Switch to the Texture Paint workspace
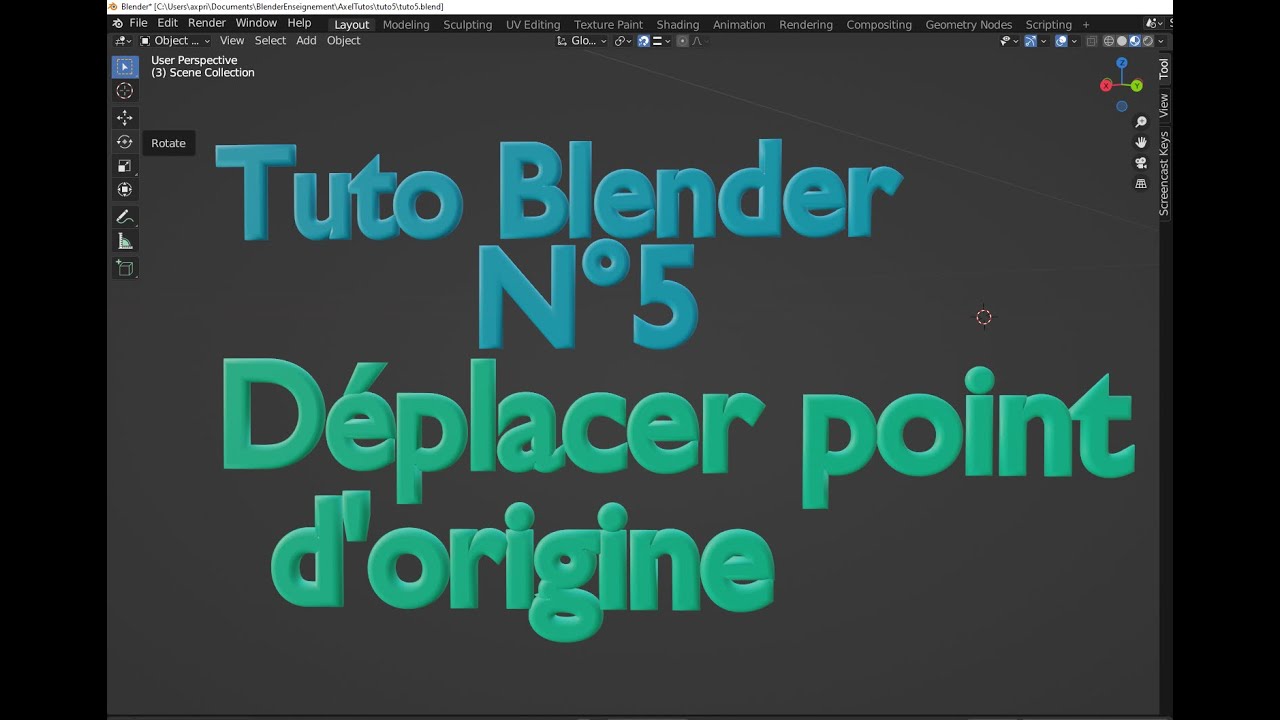Viewport: 1280px width, 720px height. pos(608,24)
